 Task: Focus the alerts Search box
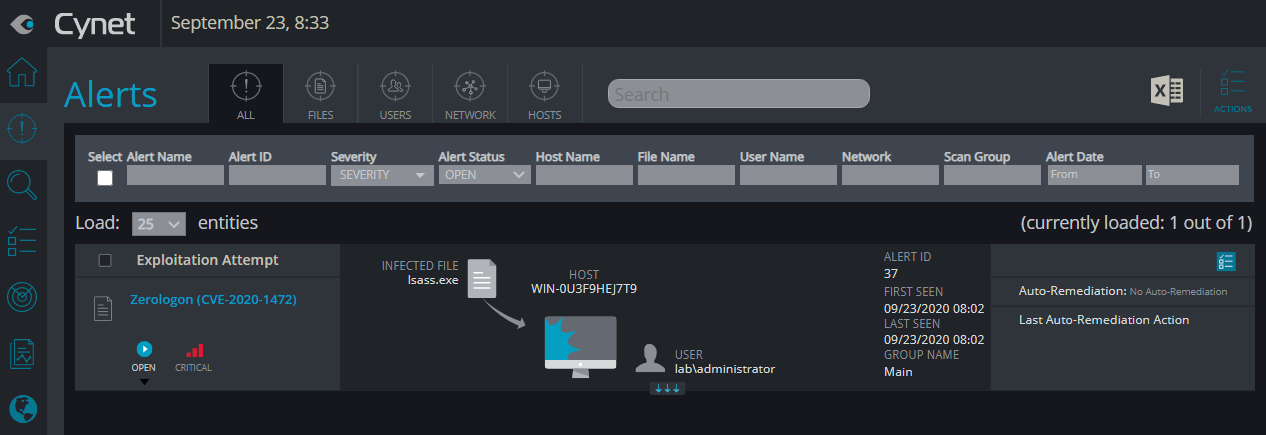coord(739,94)
